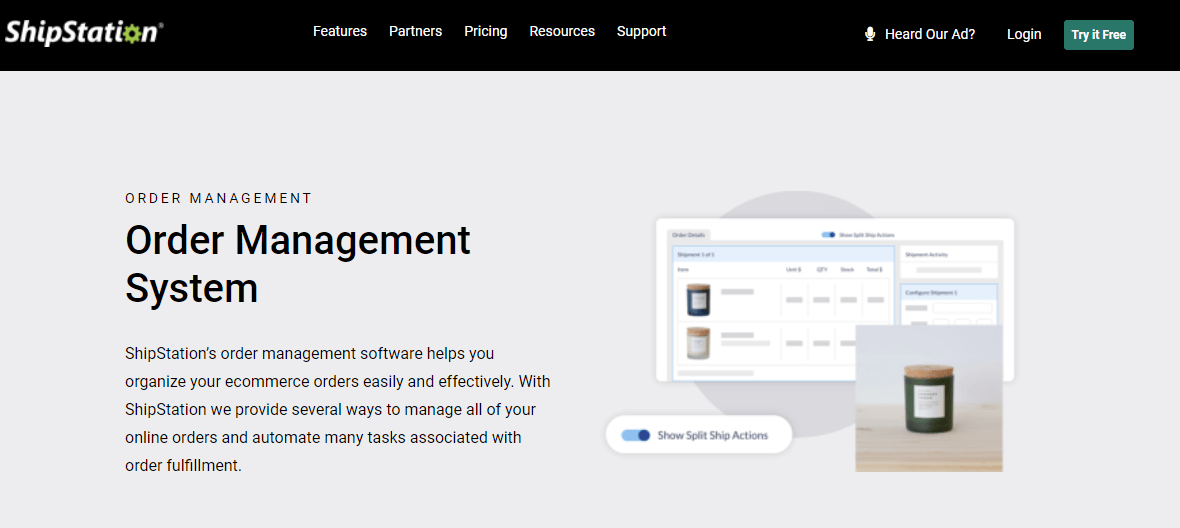The width and height of the screenshot is (1180, 528).
Task: Open the Resources menu
Action: point(562,32)
